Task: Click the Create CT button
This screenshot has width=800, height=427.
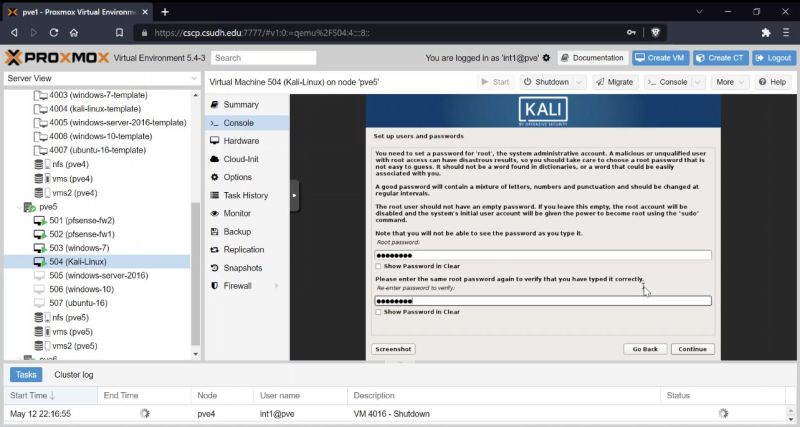Action: pyautogui.click(x=720, y=58)
